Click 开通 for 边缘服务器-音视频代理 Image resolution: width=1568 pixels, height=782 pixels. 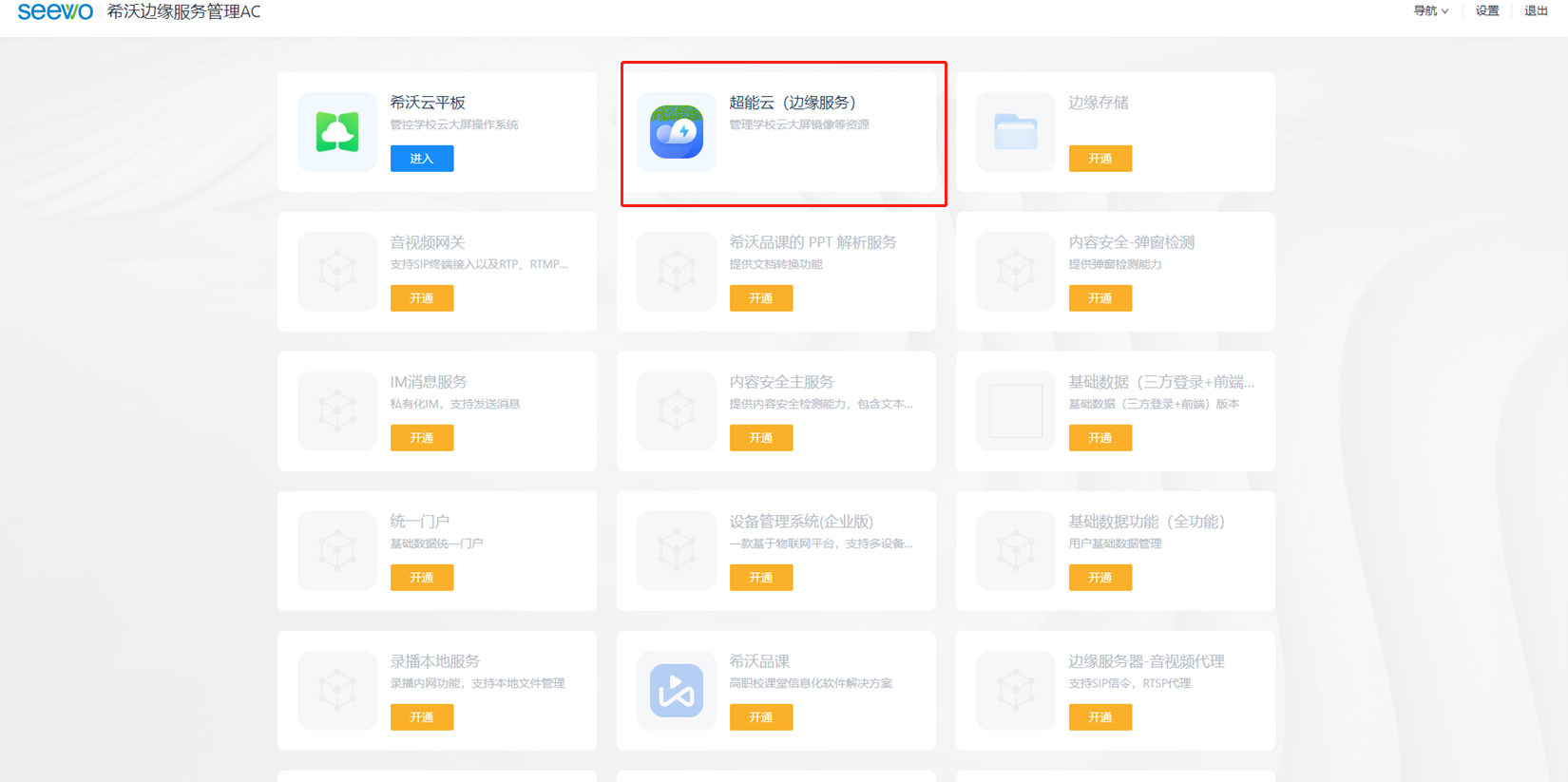[x=1100, y=717]
